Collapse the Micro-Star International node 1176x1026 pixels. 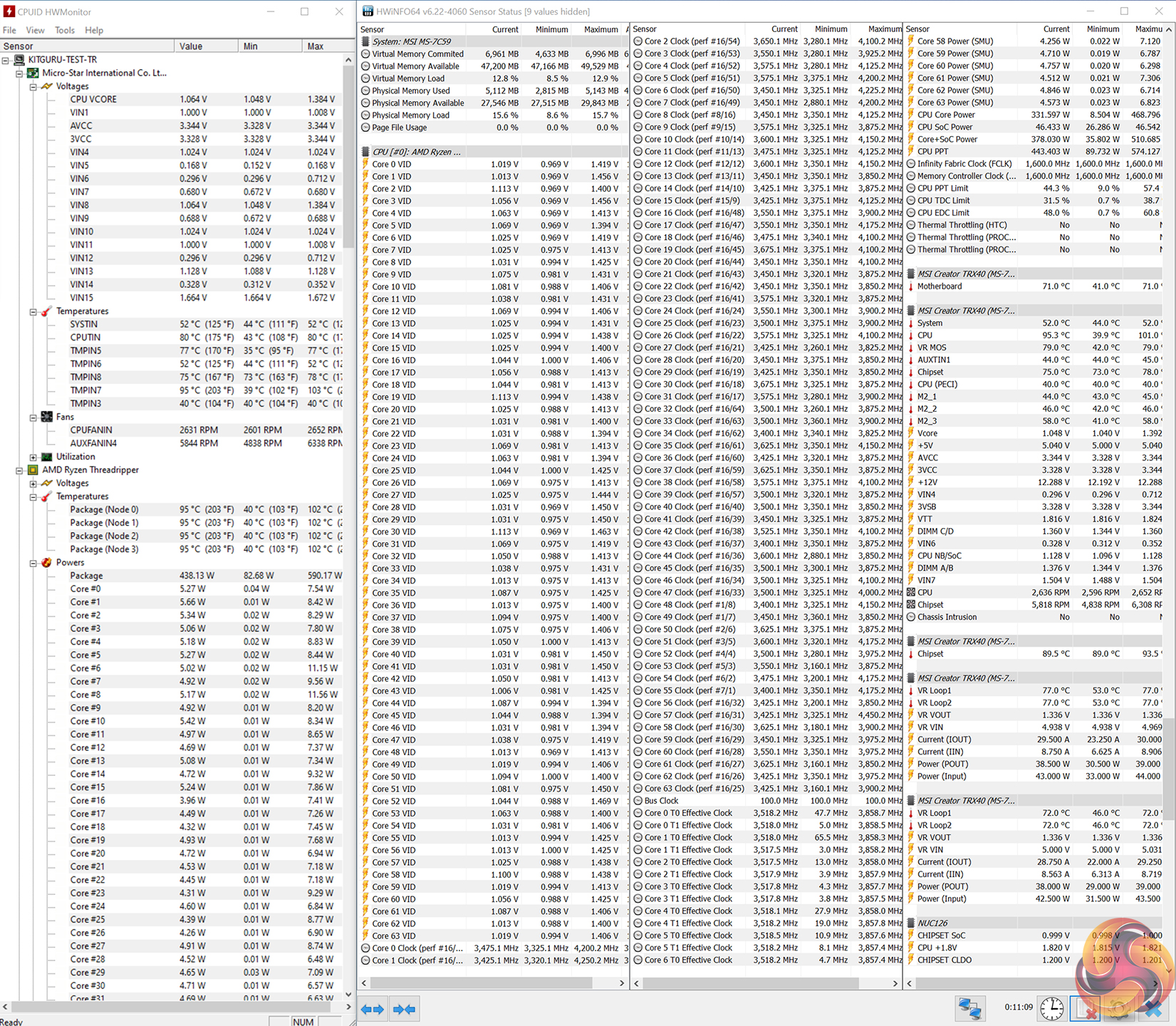(x=20, y=73)
